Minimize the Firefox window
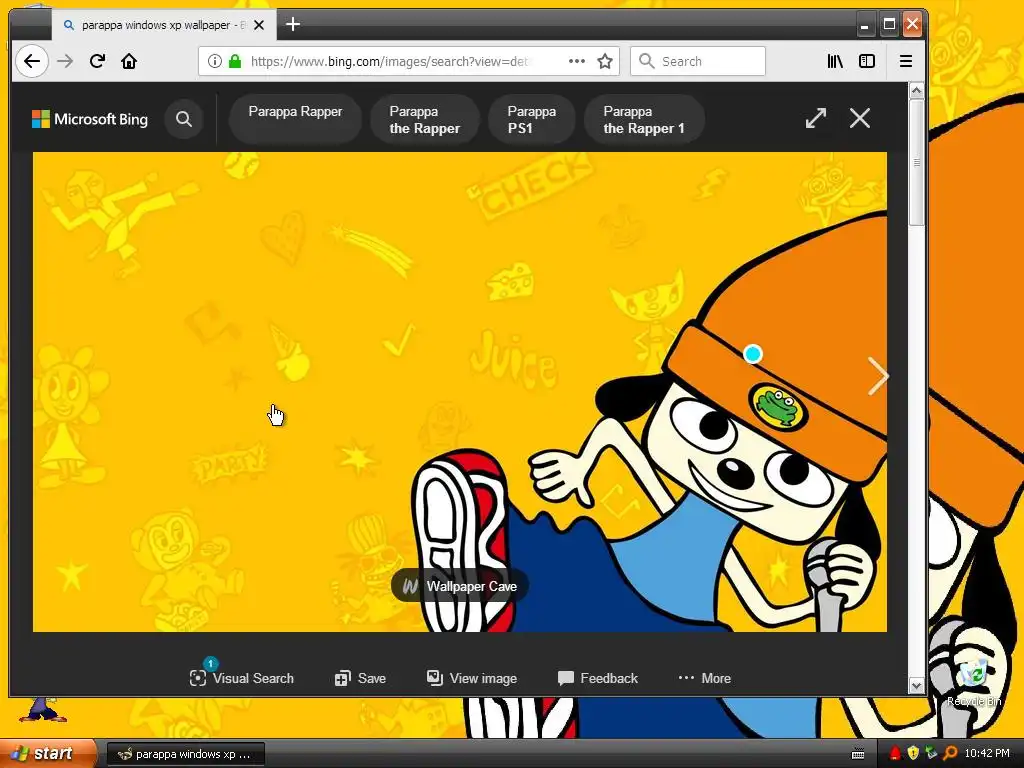 pos(865,25)
